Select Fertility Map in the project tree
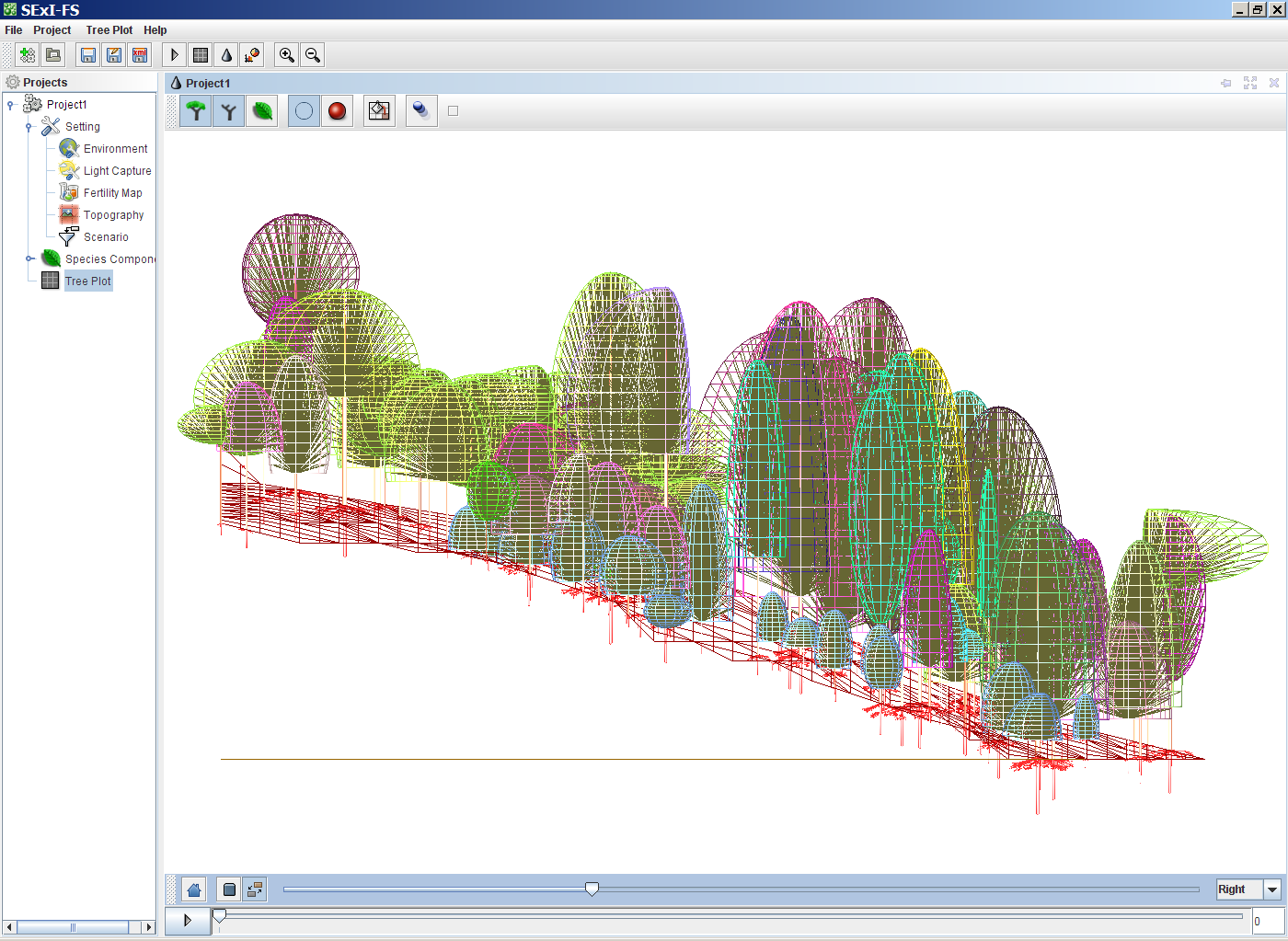This screenshot has width=1288, height=941. pos(112,193)
